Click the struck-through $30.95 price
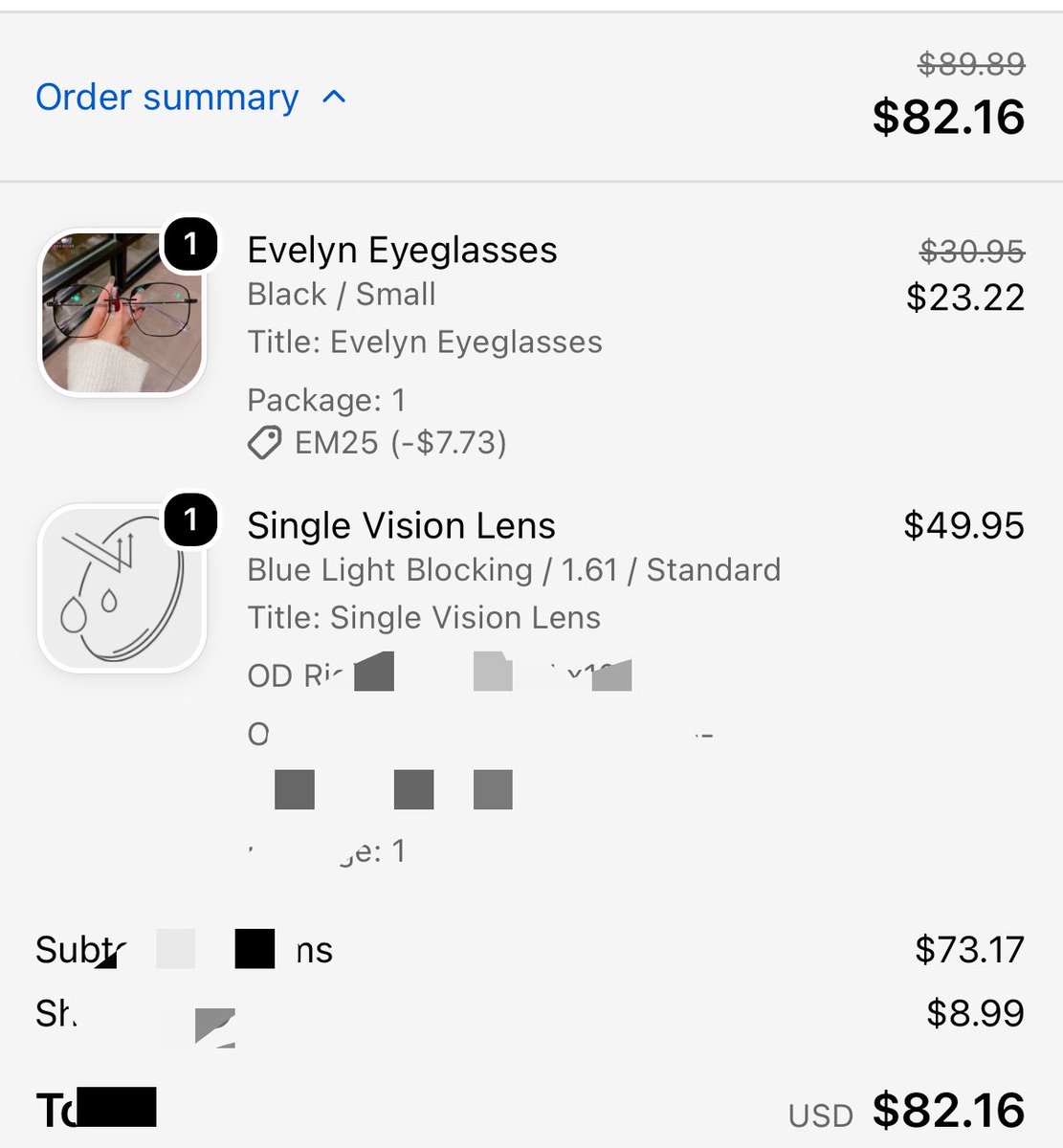Screen dimensions: 1063x1148 (972, 251)
